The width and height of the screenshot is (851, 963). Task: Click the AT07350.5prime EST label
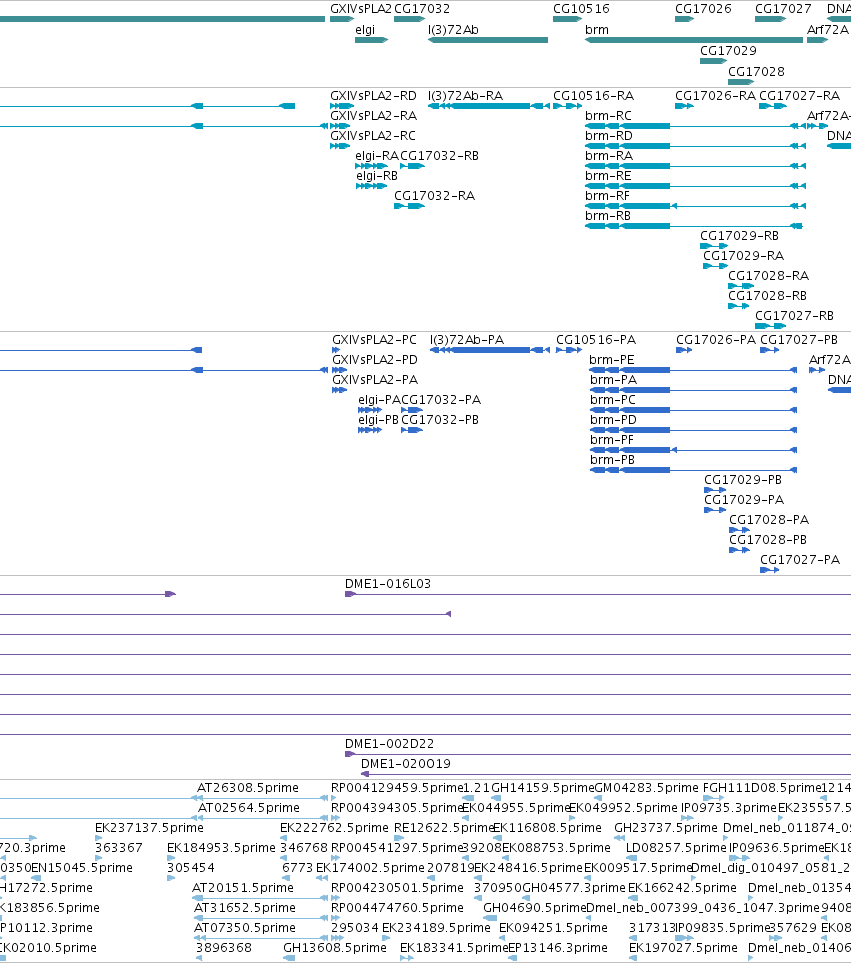(245, 928)
